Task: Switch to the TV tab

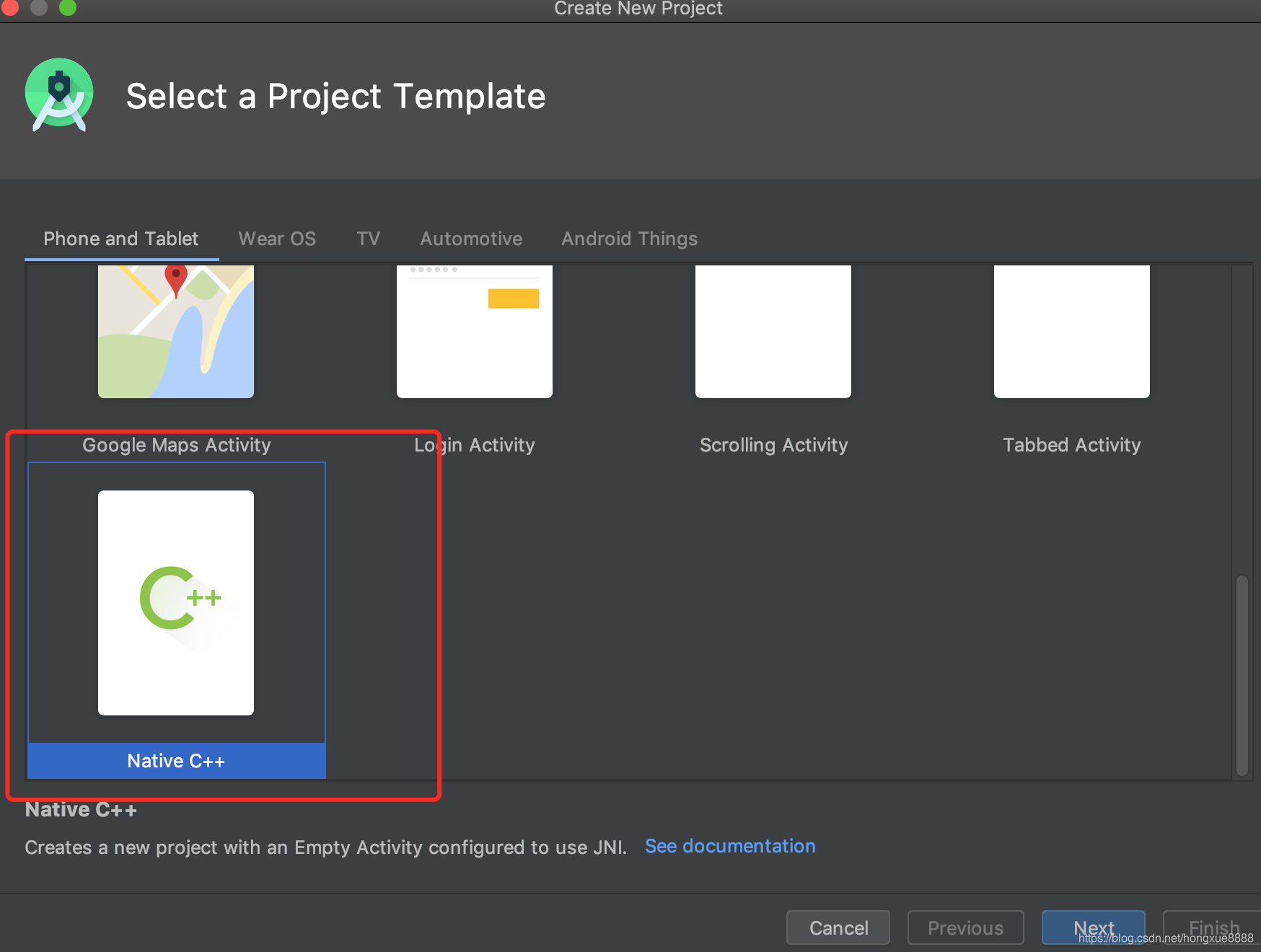Action: (368, 239)
